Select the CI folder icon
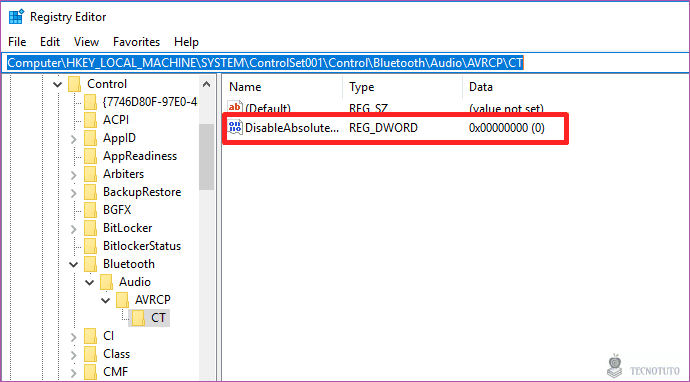Screen dimensions: 690x382 pyautogui.click(x=90, y=336)
